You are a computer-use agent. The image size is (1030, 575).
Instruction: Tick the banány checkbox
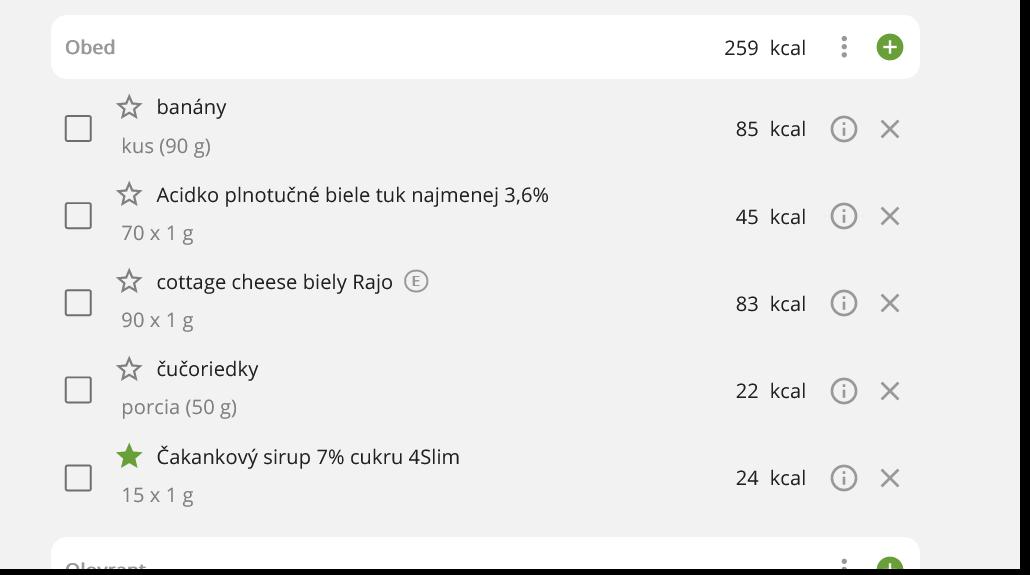78,129
